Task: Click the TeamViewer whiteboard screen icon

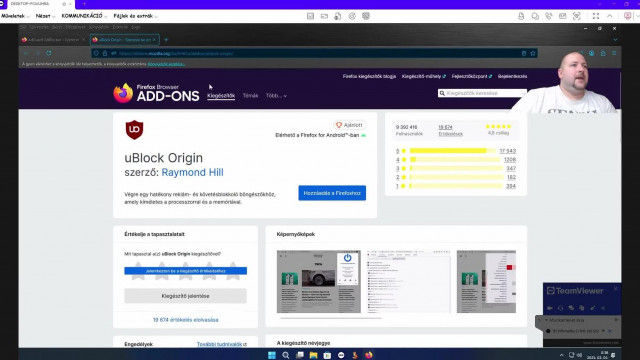Action: [x=562, y=16]
